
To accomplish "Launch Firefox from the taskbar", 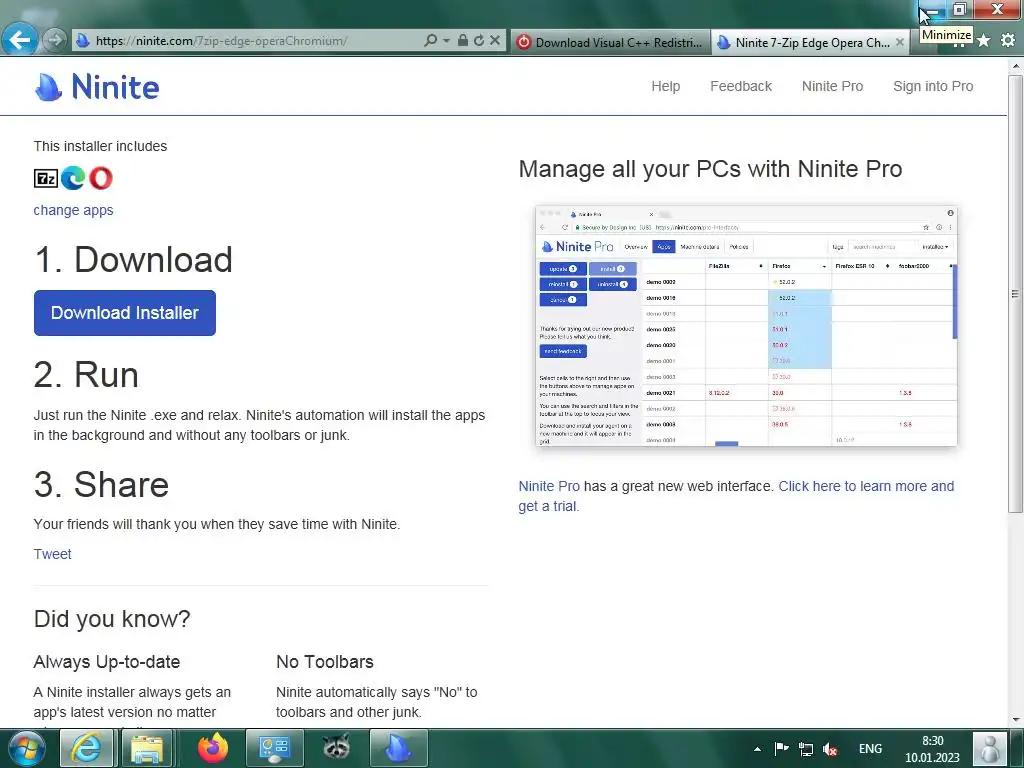I will coord(213,748).
